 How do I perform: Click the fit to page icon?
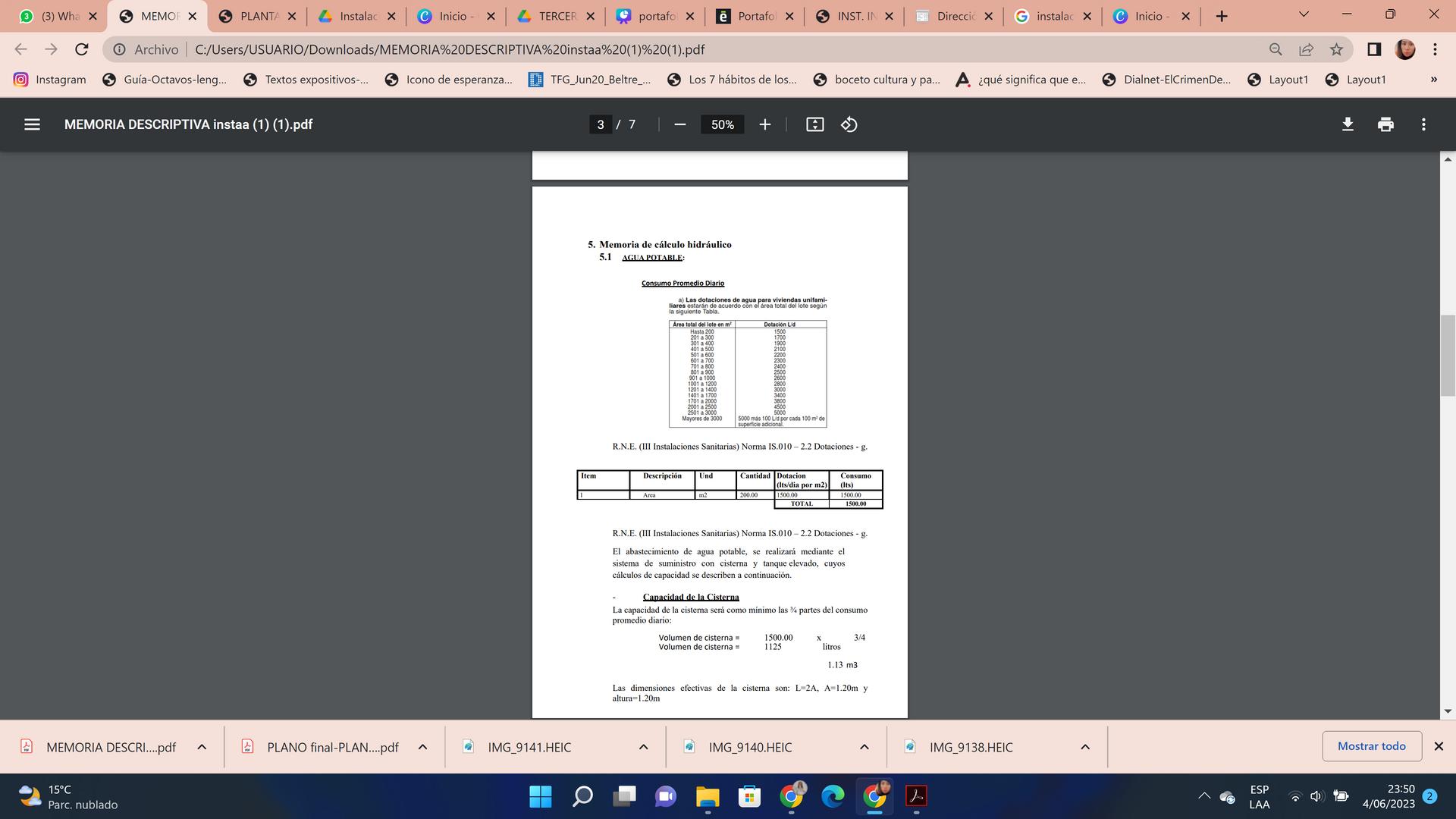814,124
